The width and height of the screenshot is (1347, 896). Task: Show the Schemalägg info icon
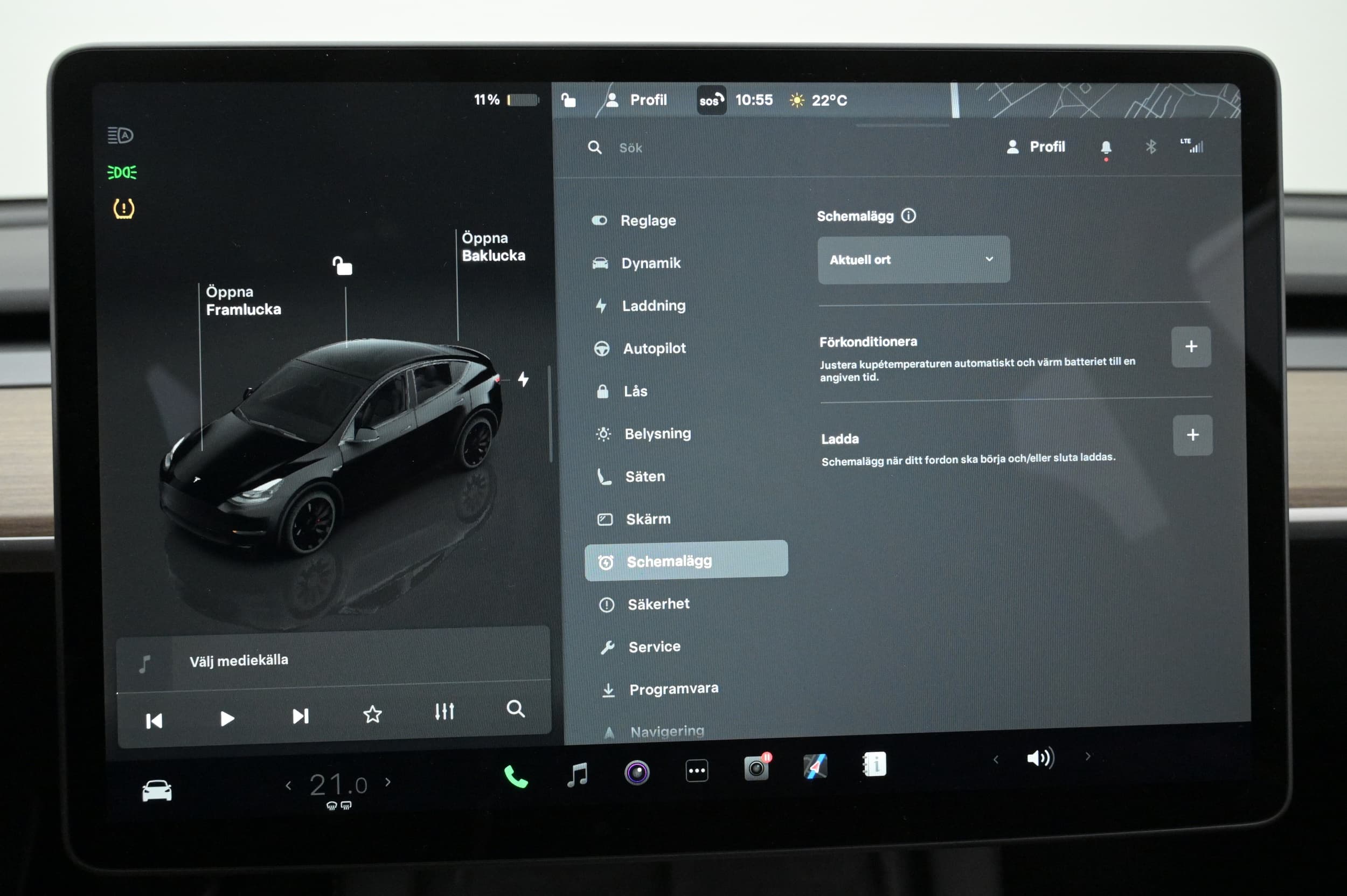908,216
